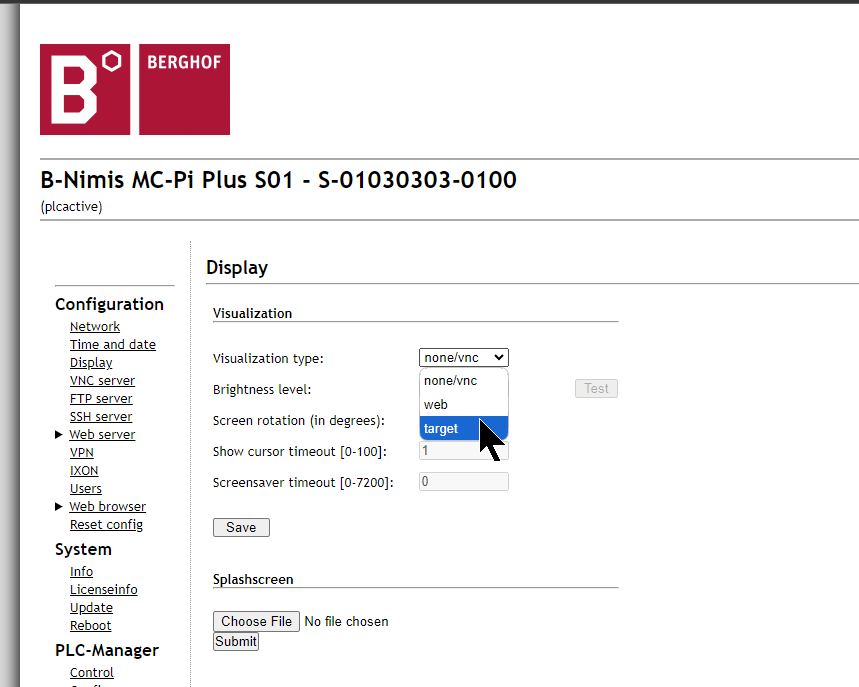Open the System Info link
The image size is (859, 687).
pos(82,572)
